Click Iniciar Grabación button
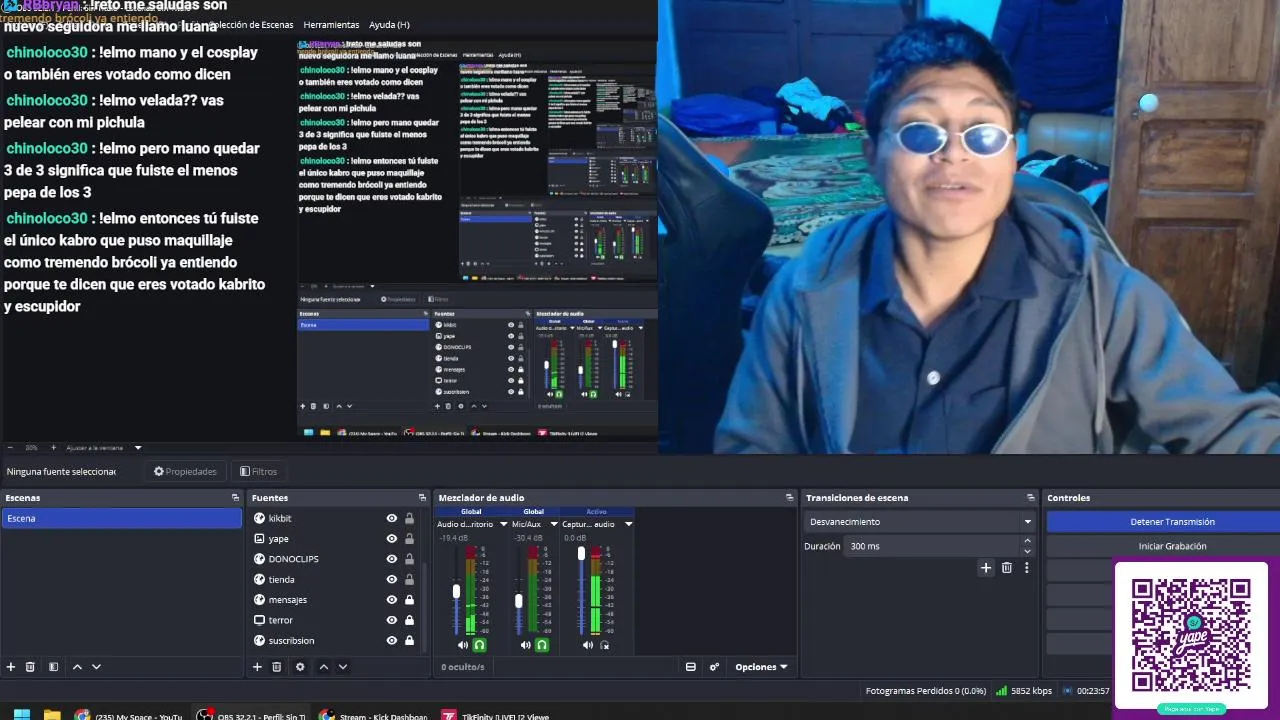 (x=1172, y=546)
